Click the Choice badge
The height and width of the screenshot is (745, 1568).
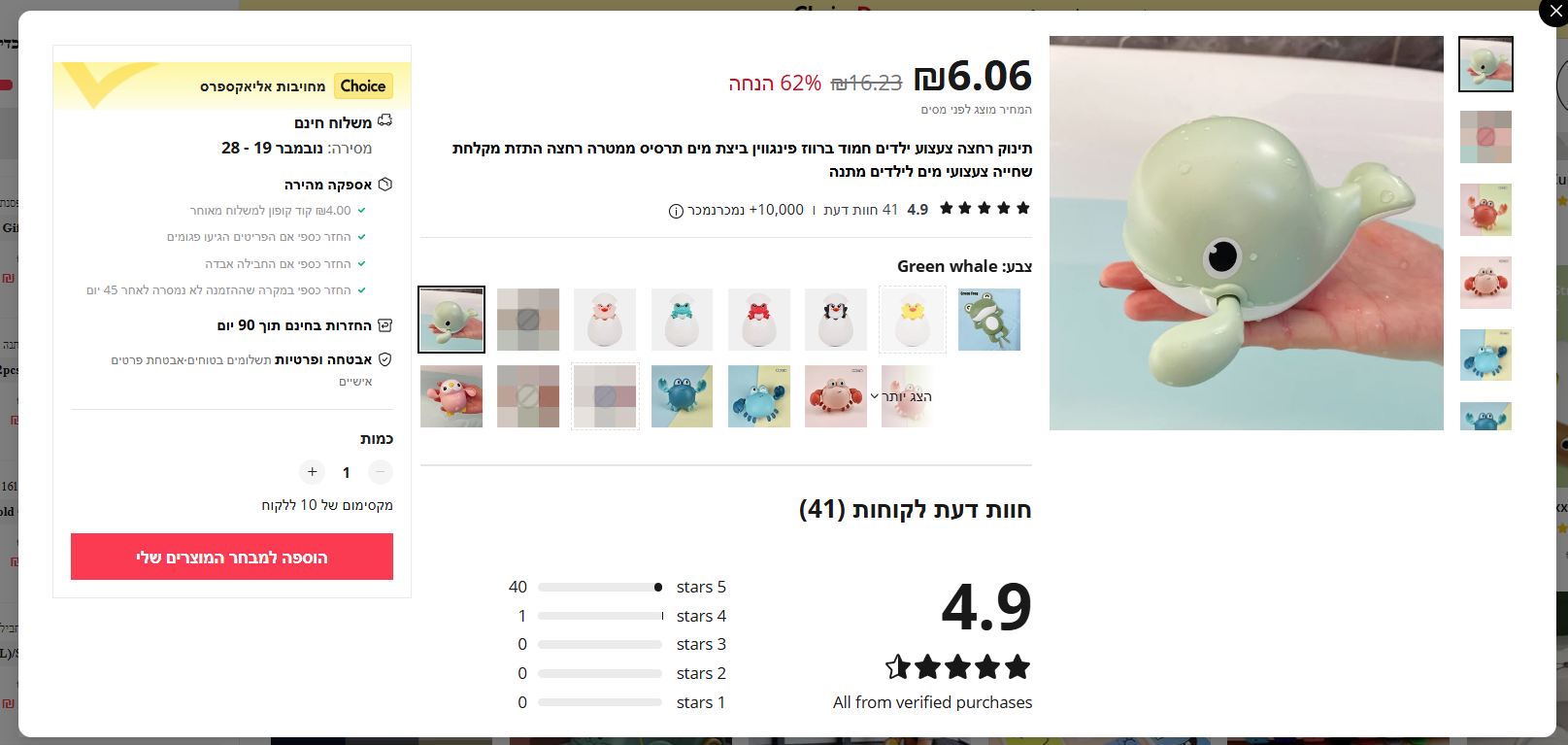click(x=363, y=86)
